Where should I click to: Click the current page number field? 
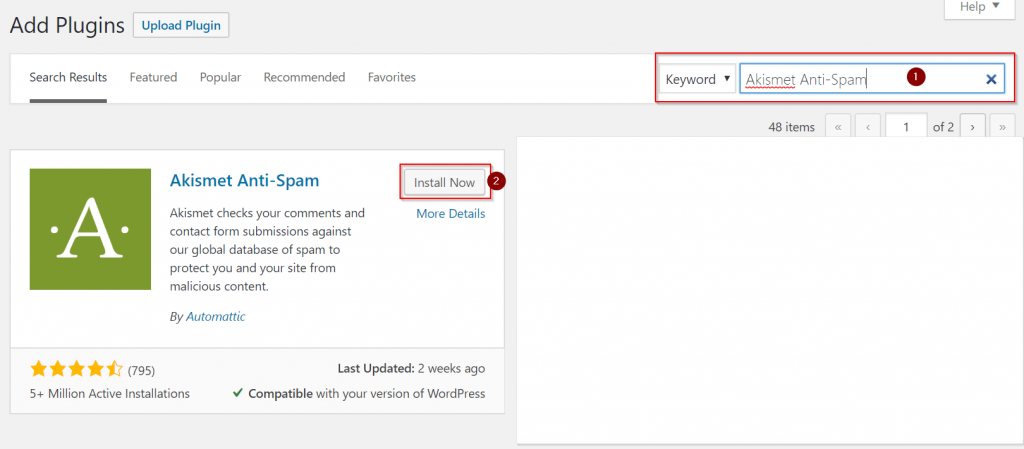[x=906, y=127]
